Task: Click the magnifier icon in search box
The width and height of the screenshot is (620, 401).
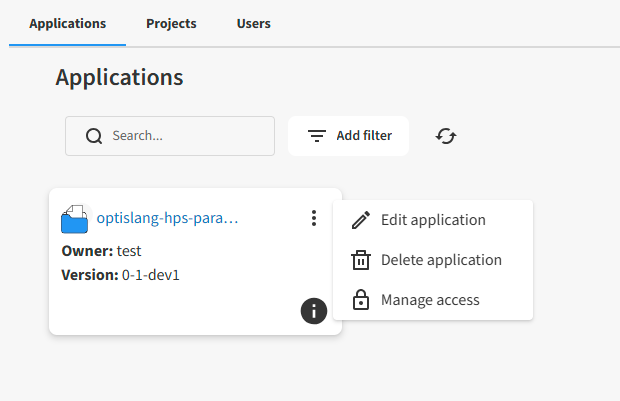Action: click(x=94, y=136)
